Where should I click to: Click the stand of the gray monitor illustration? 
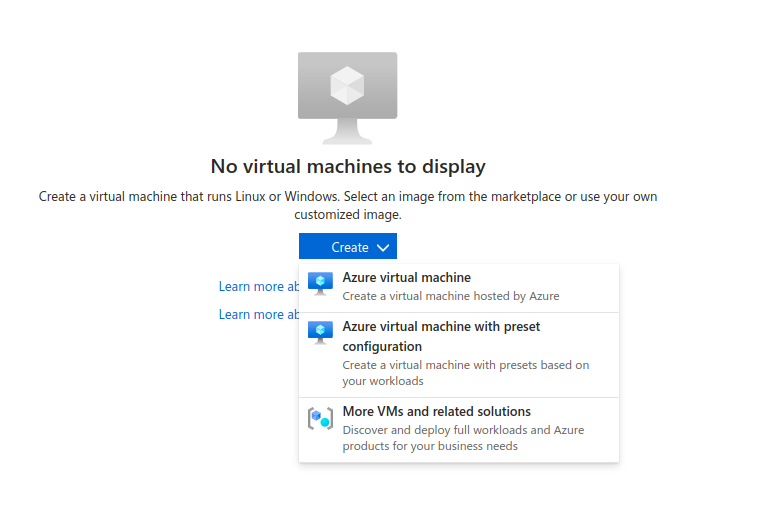click(x=347, y=133)
